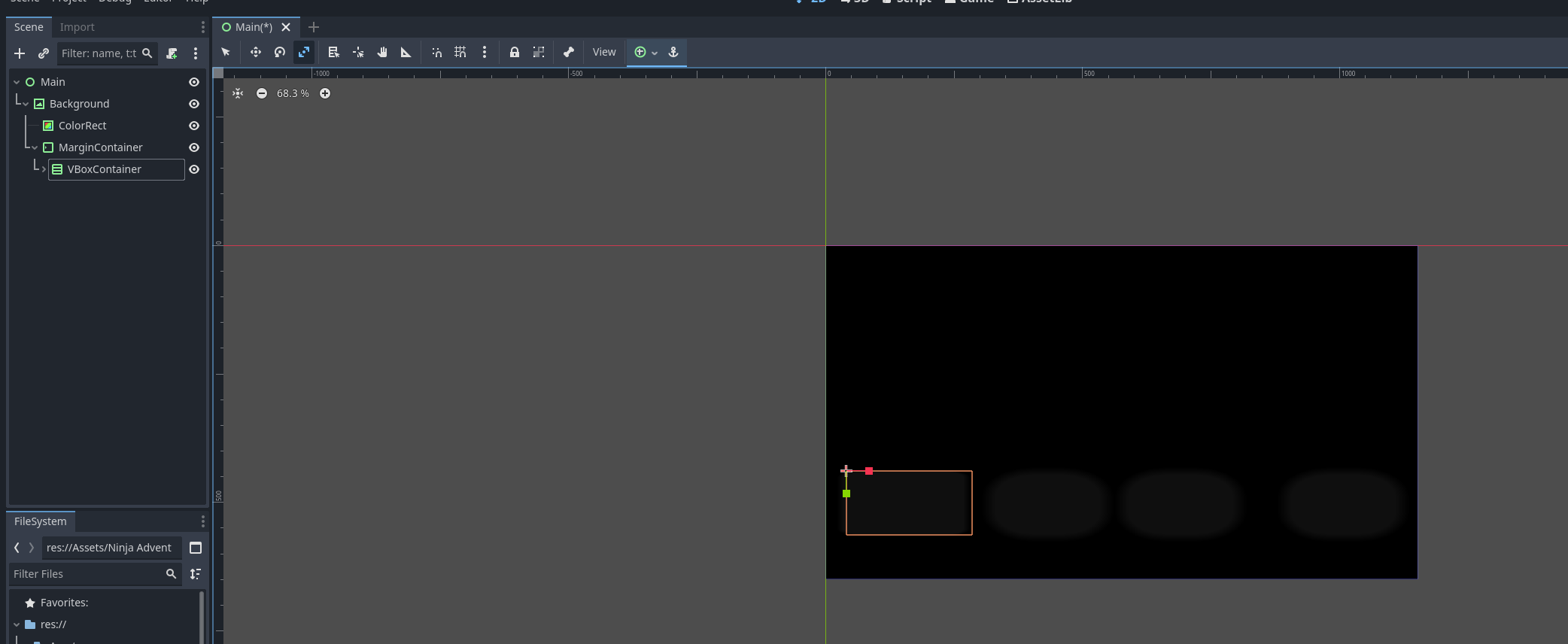Lock the selected node
Screen dimensions: 1568x644
515,52
